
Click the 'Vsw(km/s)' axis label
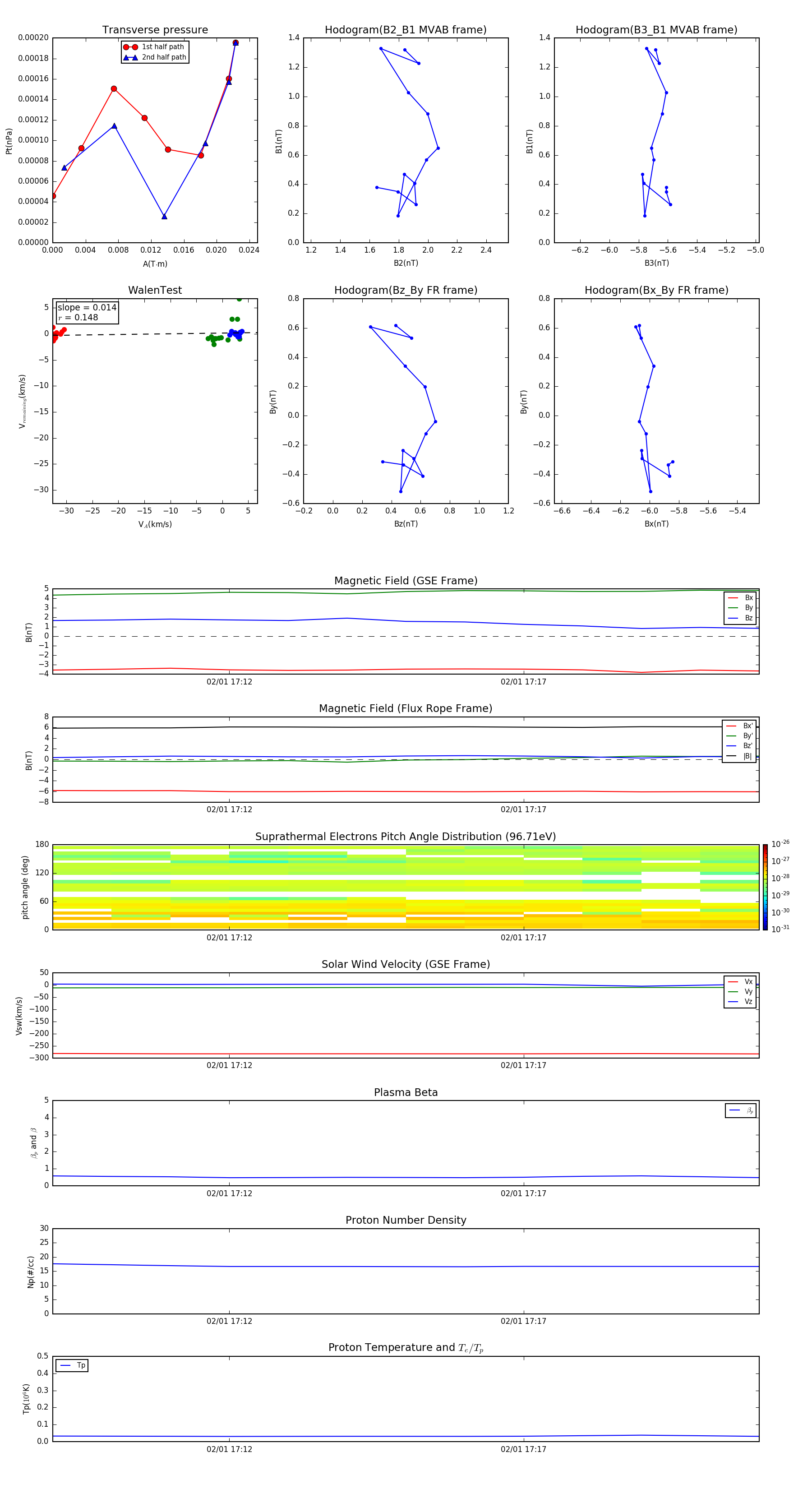(x=18, y=1016)
